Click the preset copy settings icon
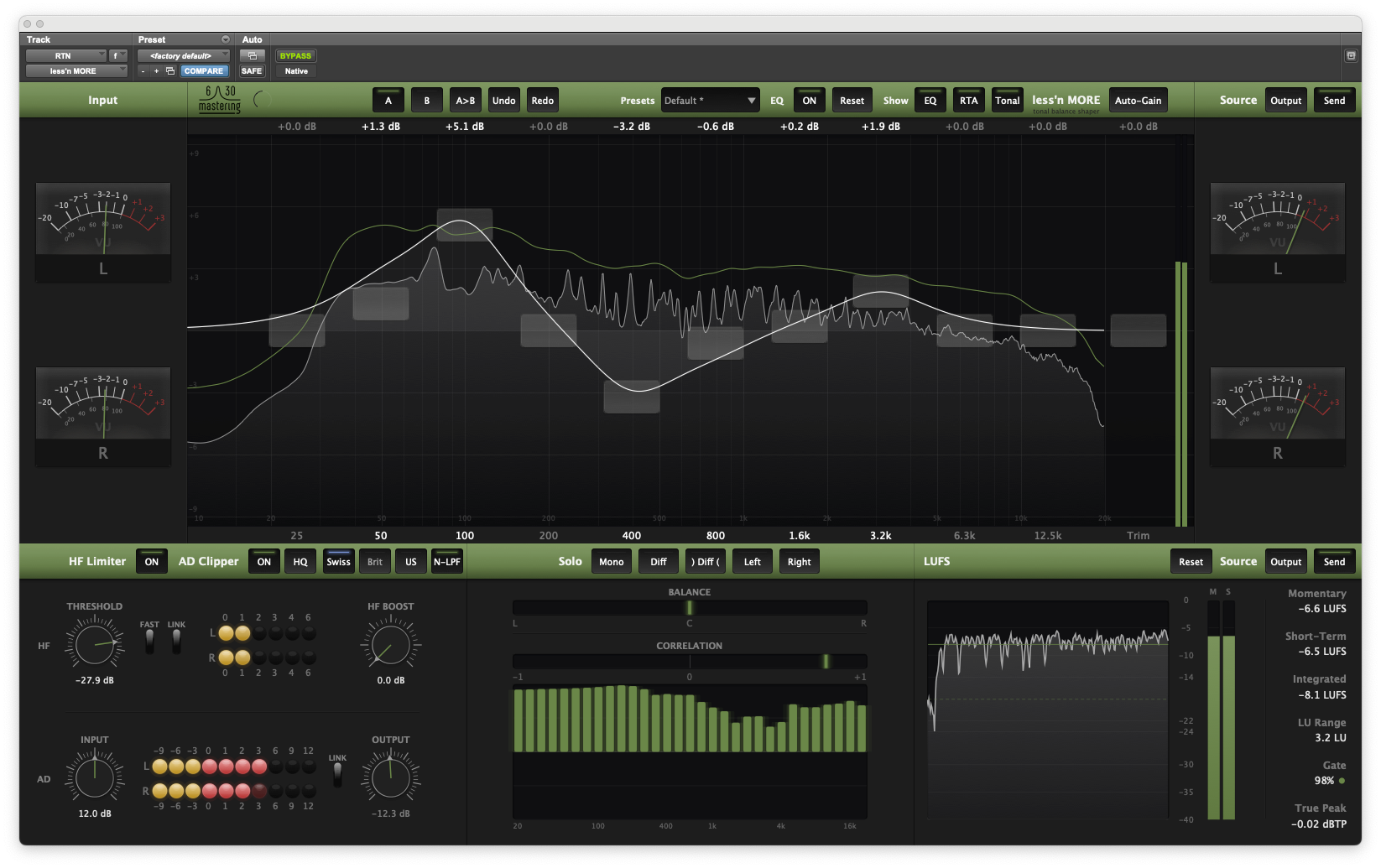Screen dimensions: 1381x868 coord(170,71)
